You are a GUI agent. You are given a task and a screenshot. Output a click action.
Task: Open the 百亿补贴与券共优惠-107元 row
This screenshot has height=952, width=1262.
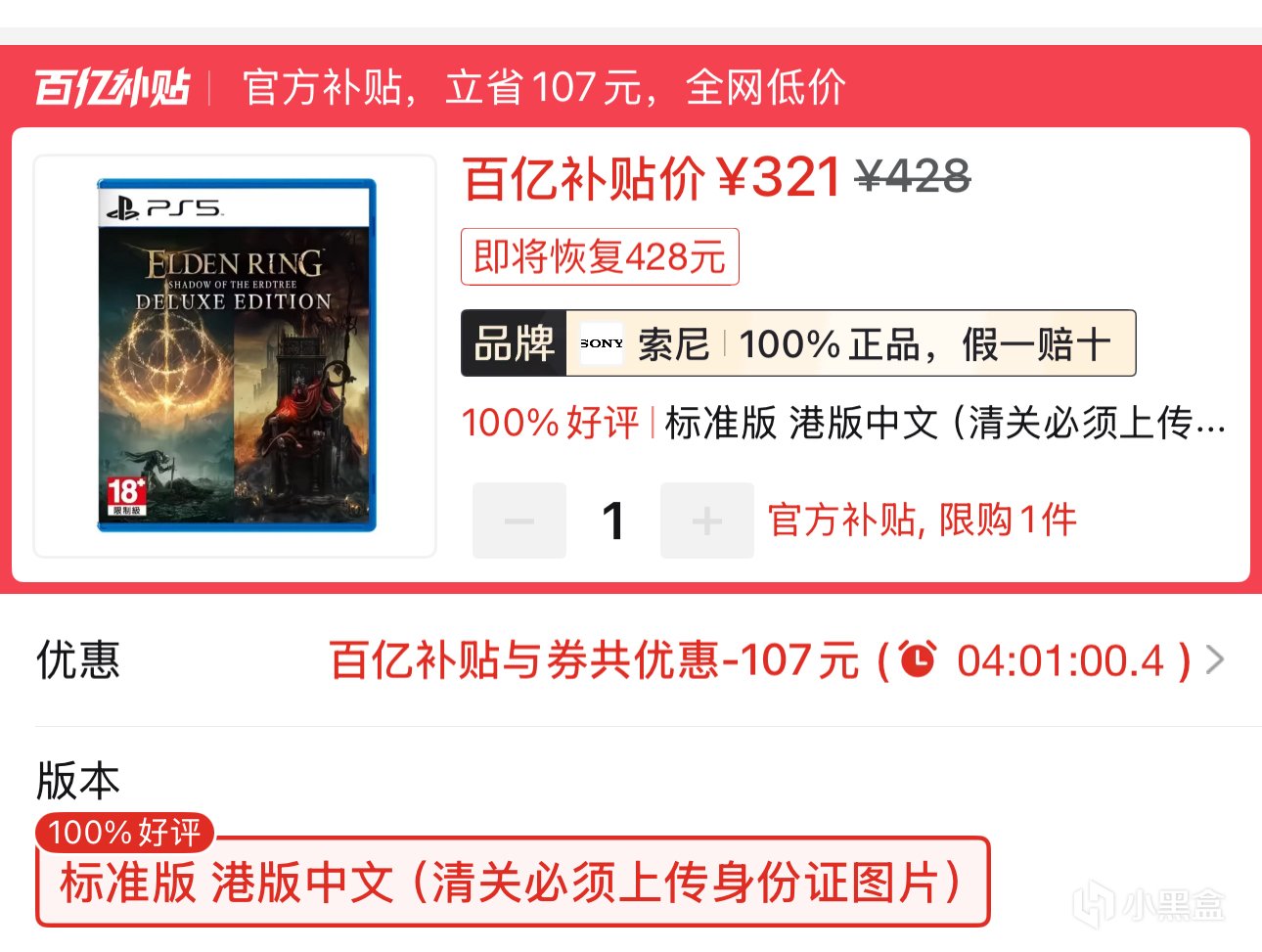click(631, 660)
